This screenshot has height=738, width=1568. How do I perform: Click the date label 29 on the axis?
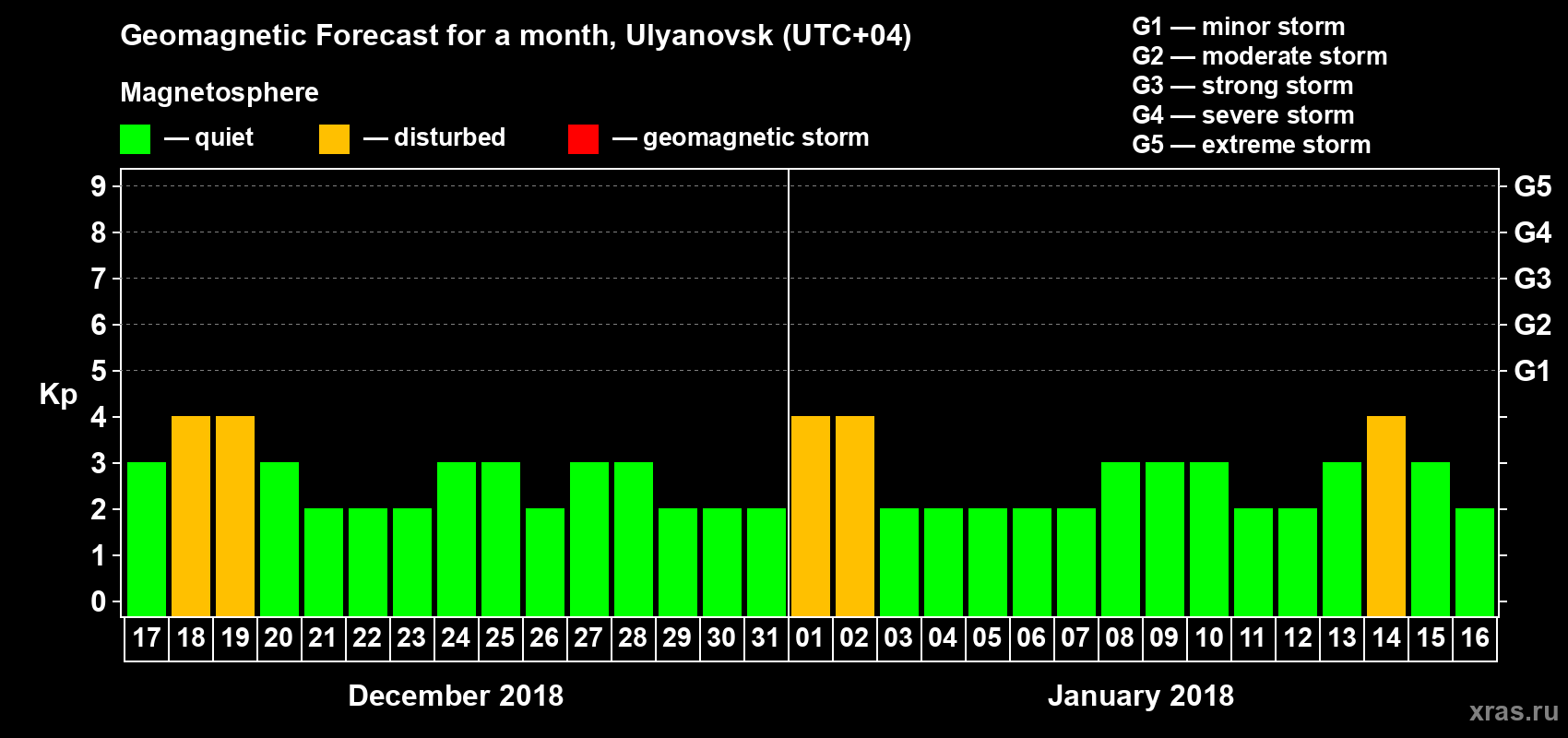(x=677, y=637)
